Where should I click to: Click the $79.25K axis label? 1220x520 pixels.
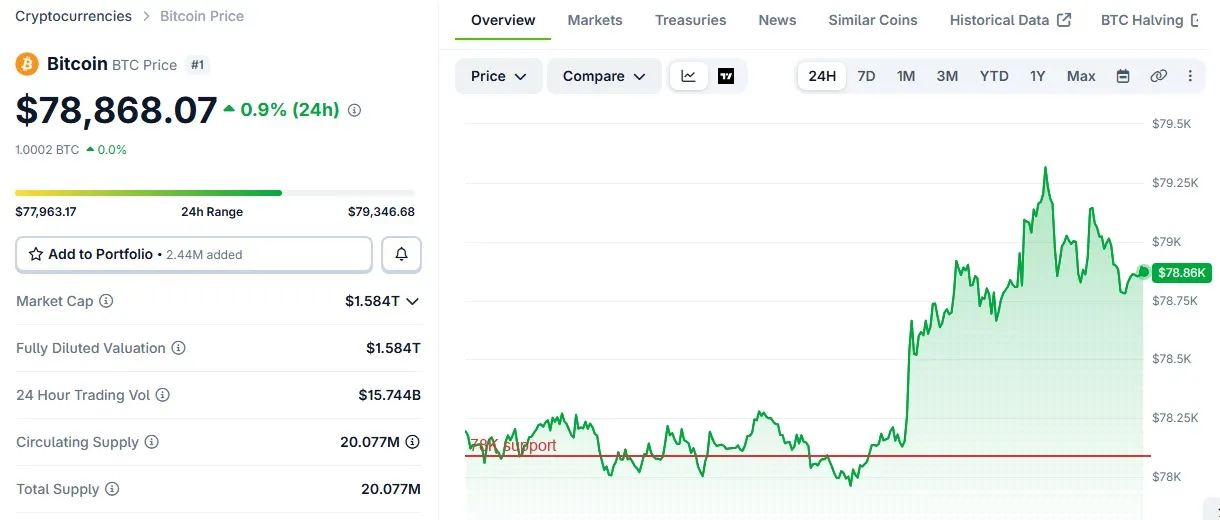click(x=1176, y=183)
